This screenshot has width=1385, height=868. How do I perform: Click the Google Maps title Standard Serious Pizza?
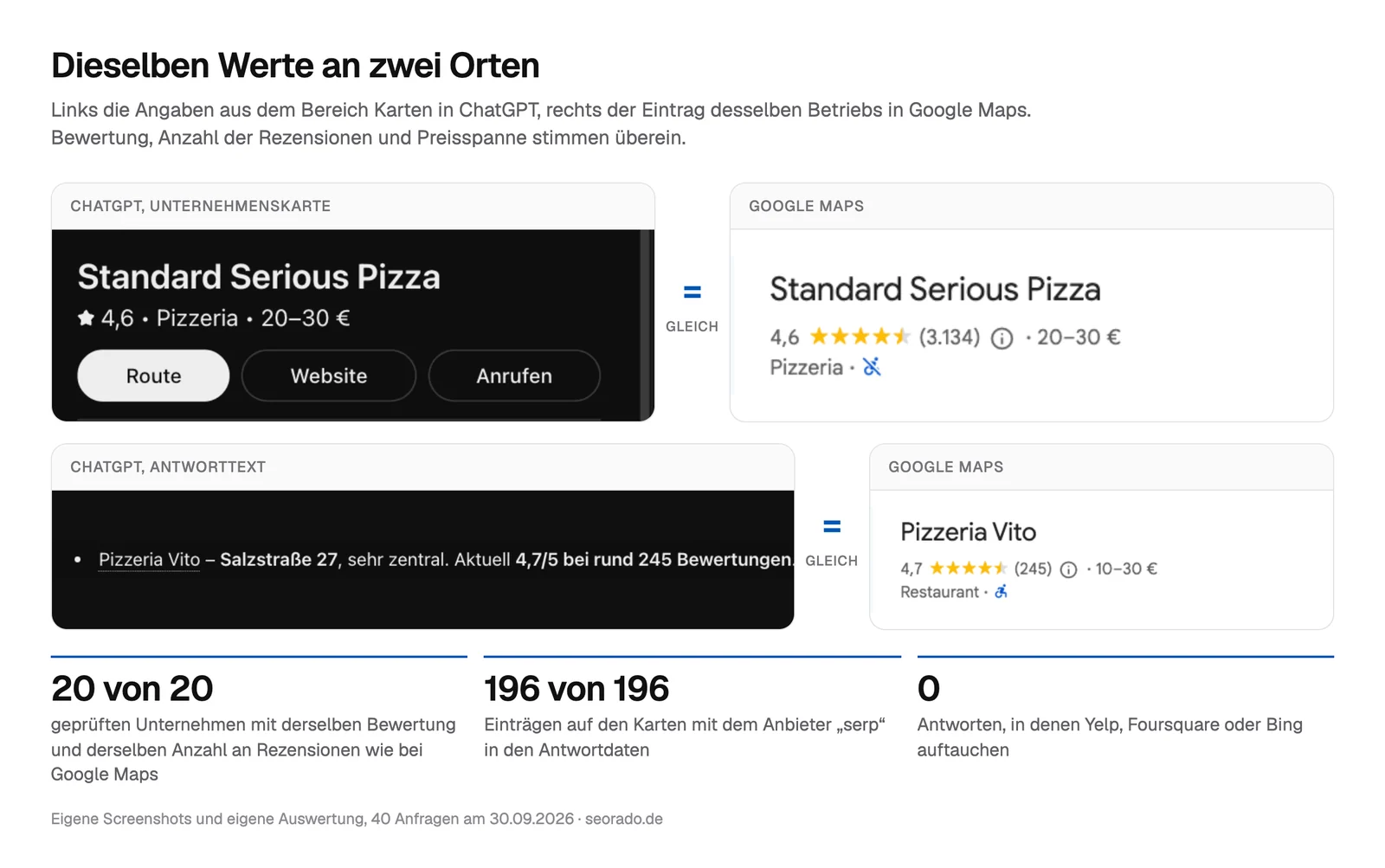point(935,289)
